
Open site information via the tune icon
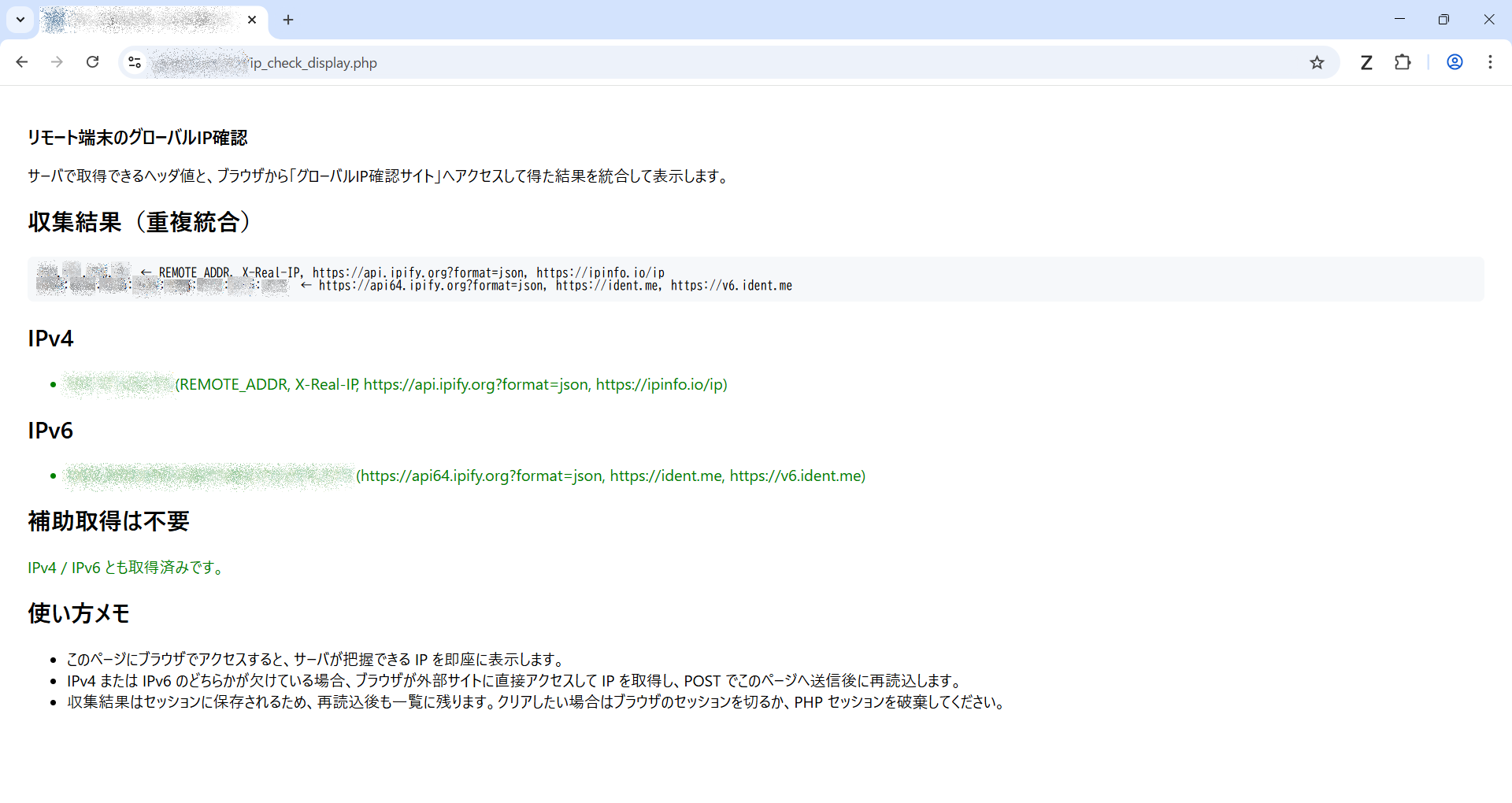[x=134, y=62]
